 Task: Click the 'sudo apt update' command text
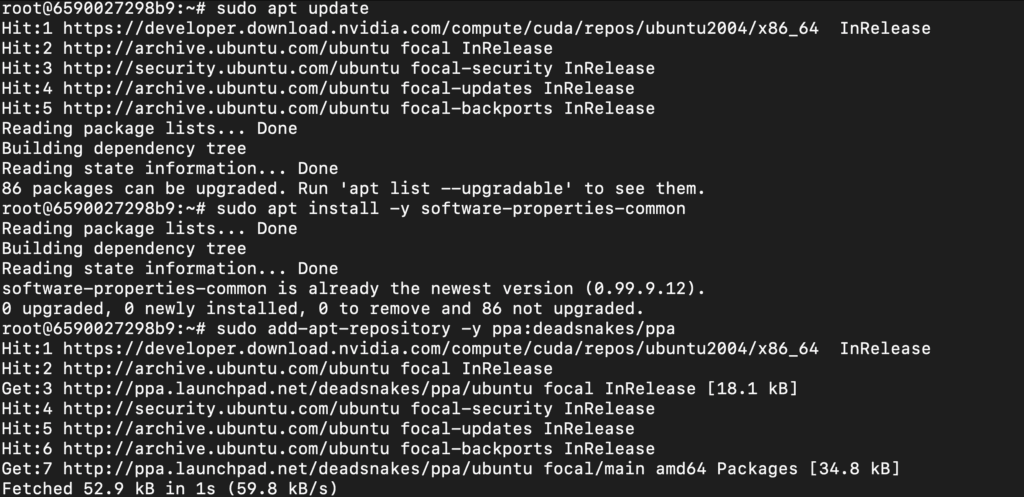click(293, 9)
